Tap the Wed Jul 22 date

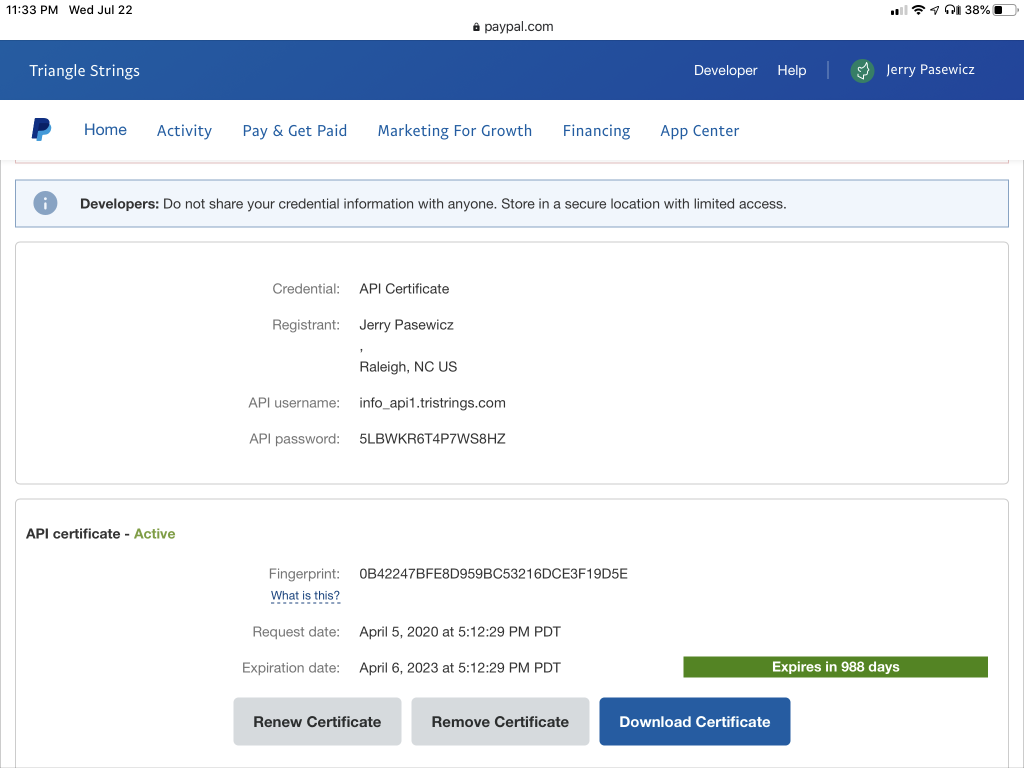tap(101, 10)
